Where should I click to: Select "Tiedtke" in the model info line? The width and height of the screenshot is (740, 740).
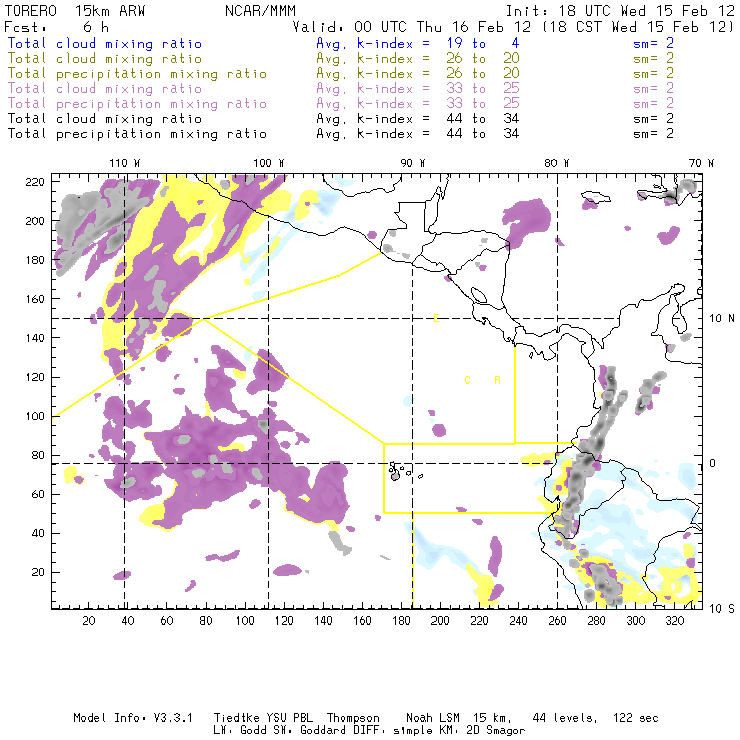pos(237,718)
